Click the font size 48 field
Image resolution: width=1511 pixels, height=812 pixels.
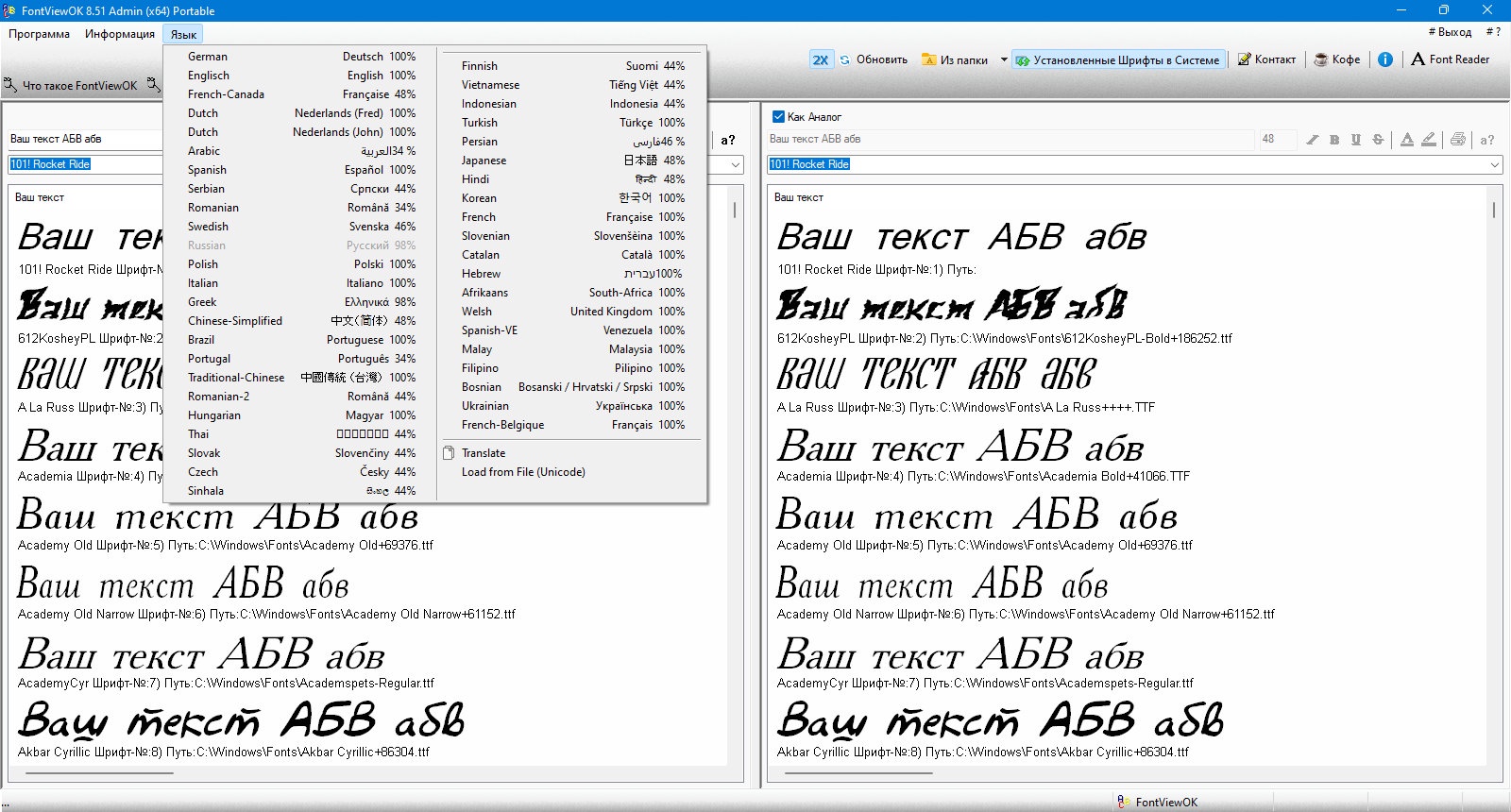[x=1277, y=139]
